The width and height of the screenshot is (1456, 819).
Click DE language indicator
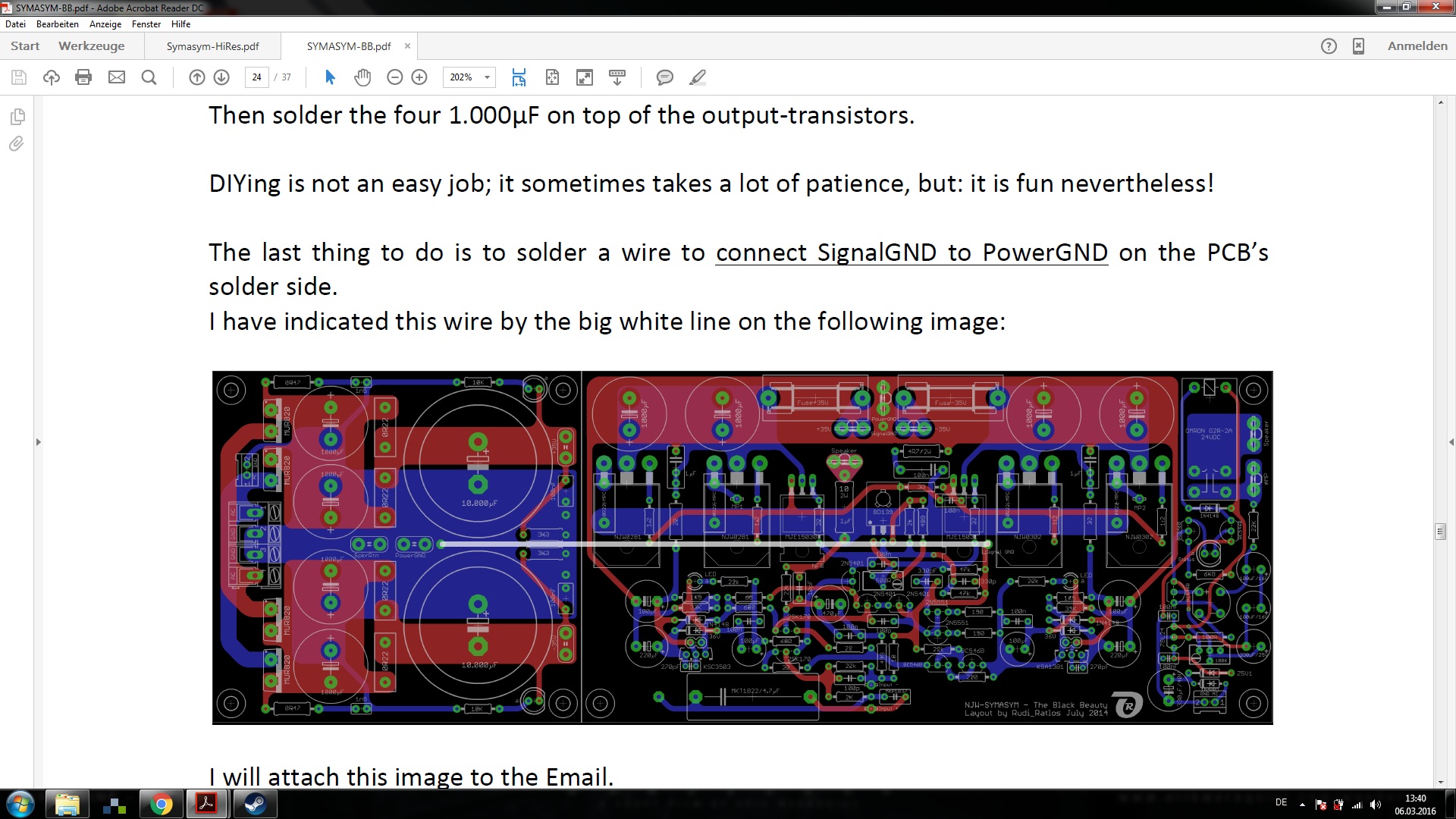[1282, 802]
